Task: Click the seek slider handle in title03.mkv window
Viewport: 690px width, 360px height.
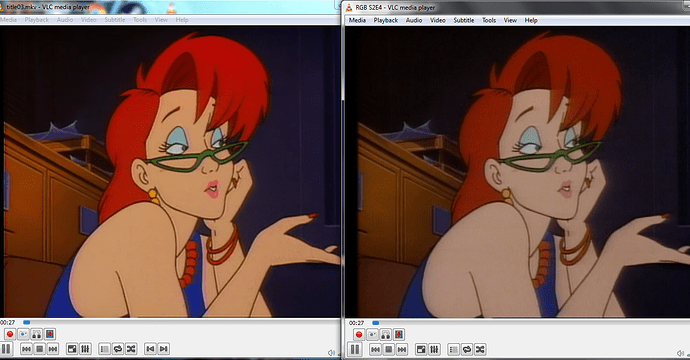Action: click(26, 323)
